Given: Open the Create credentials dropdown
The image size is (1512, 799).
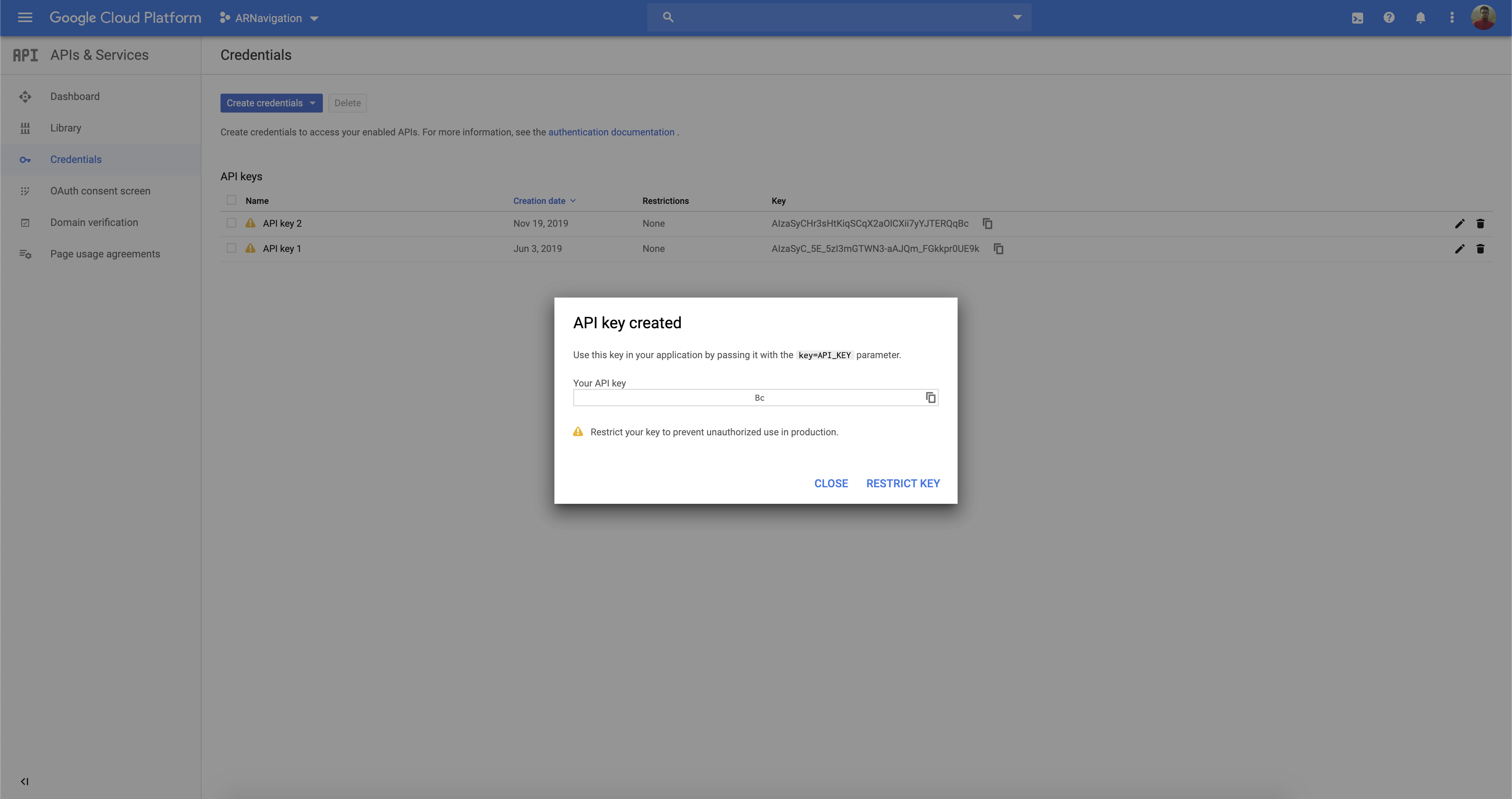Looking at the screenshot, I should [x=271, y=103].
